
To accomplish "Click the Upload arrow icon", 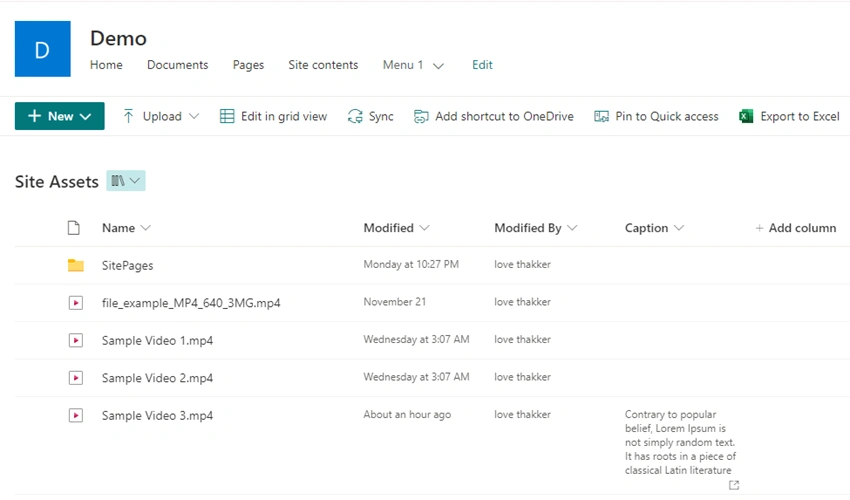I will point(128,116).
